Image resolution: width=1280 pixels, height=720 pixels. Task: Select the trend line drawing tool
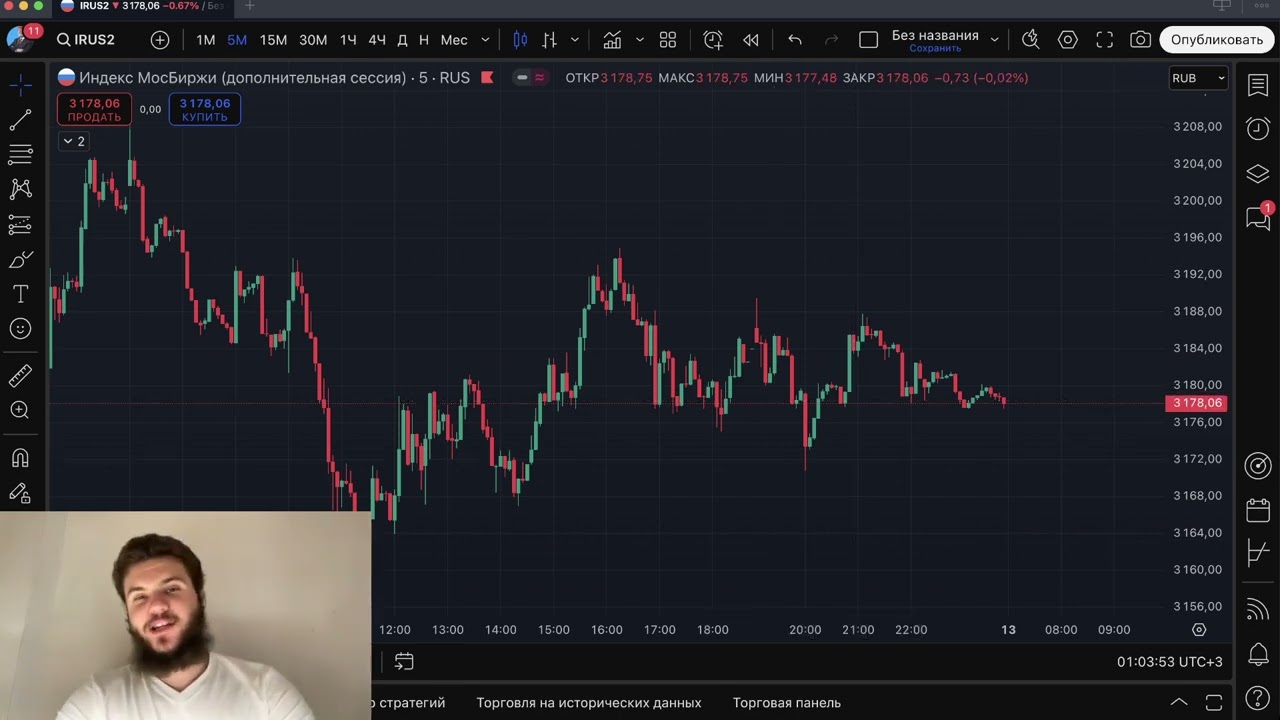20,120
